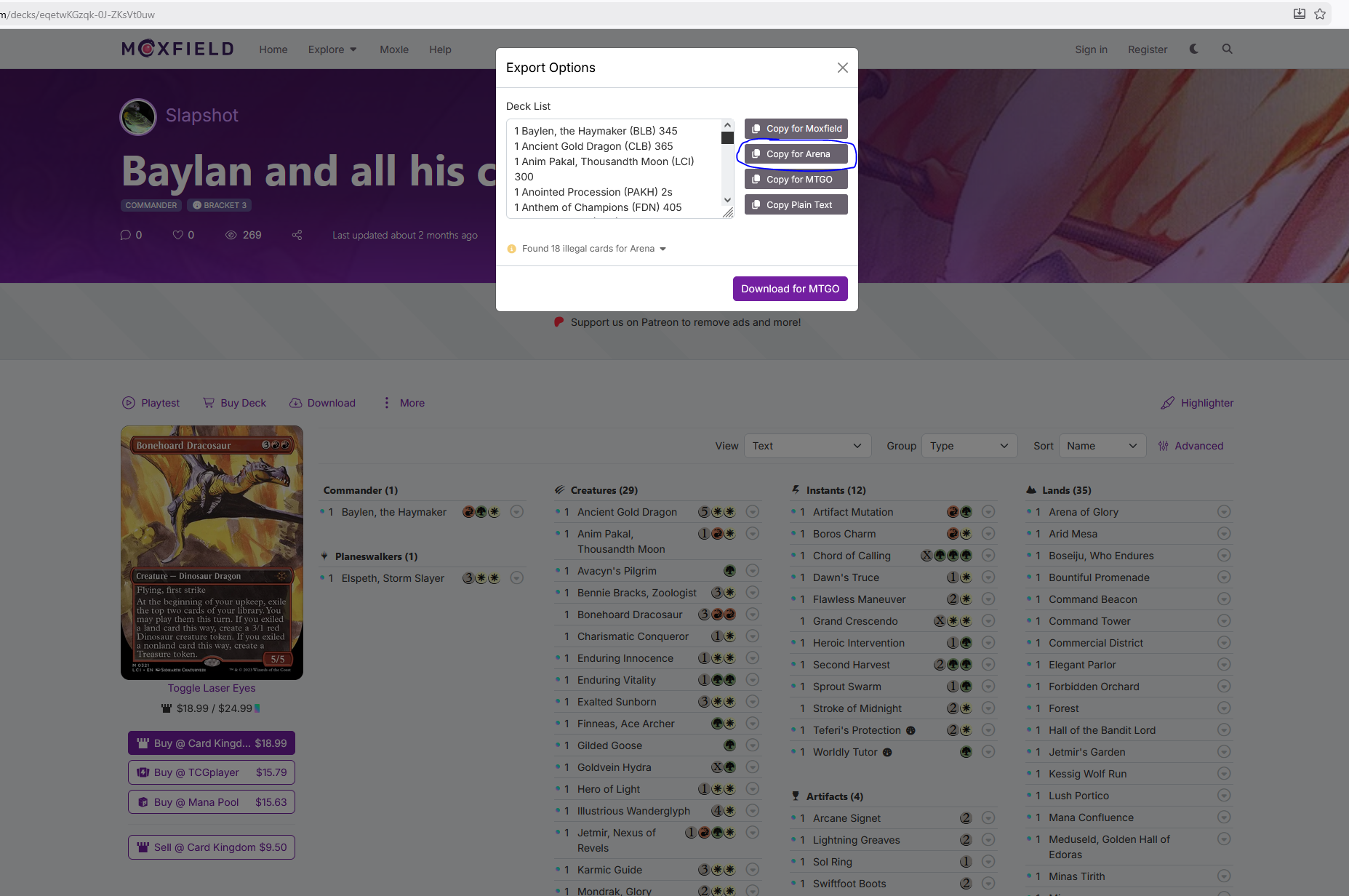1349x896 pixels.
Task: Click deck list scrollbar up arrow
Action: tap(727, 125)
